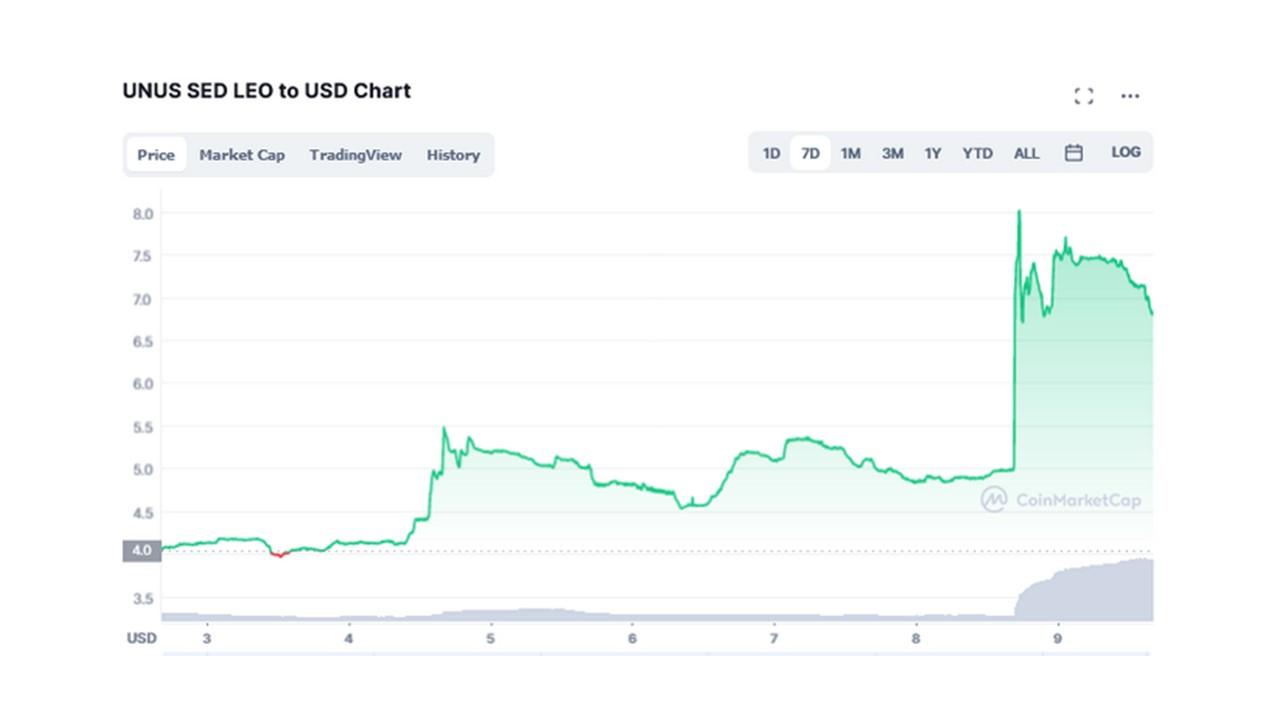This screenshot has height=720, width=1280.
Task: Select the 1Y time range button
Action: [x=933, y=153]
